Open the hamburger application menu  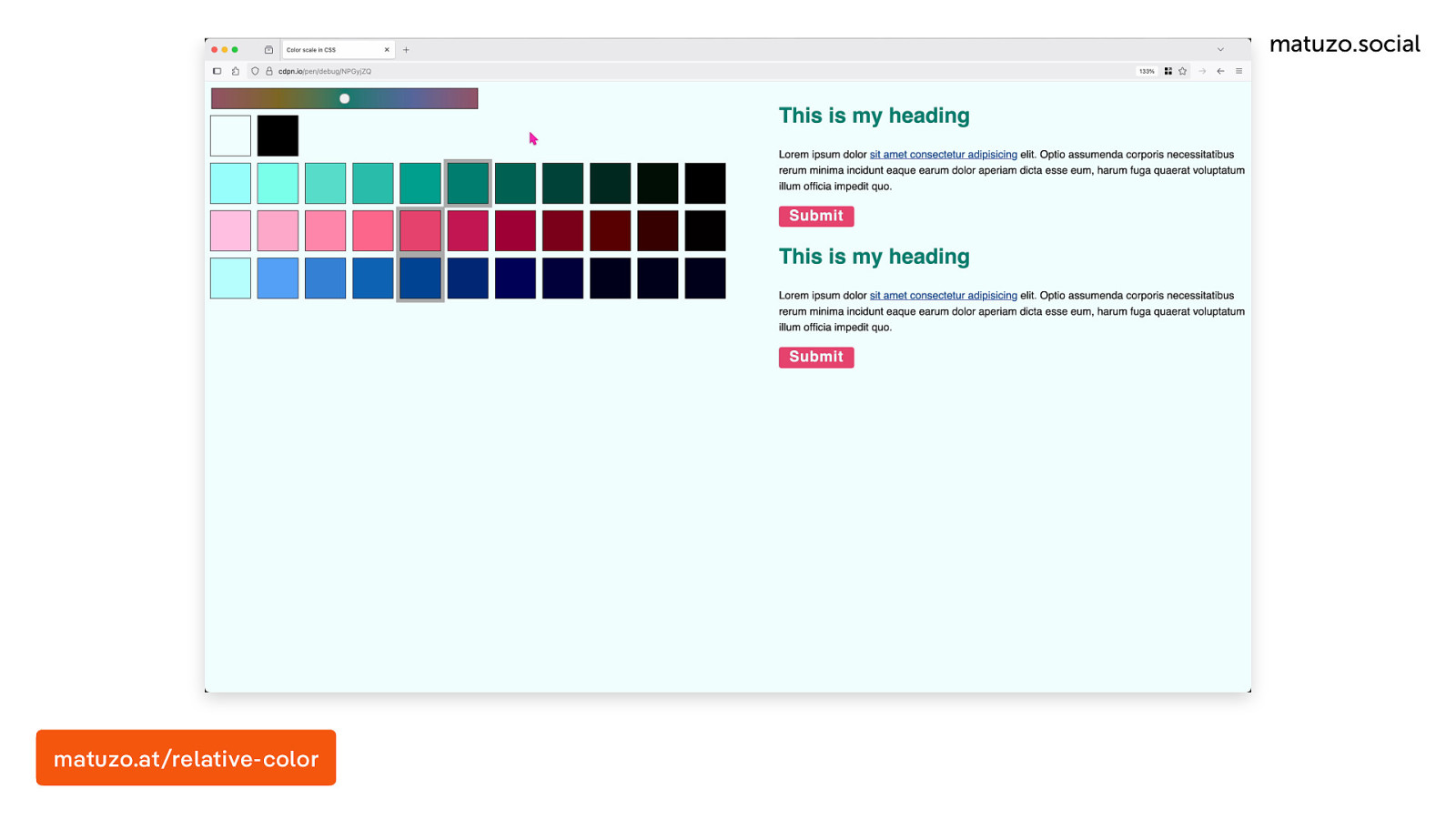click(1239, 71)
